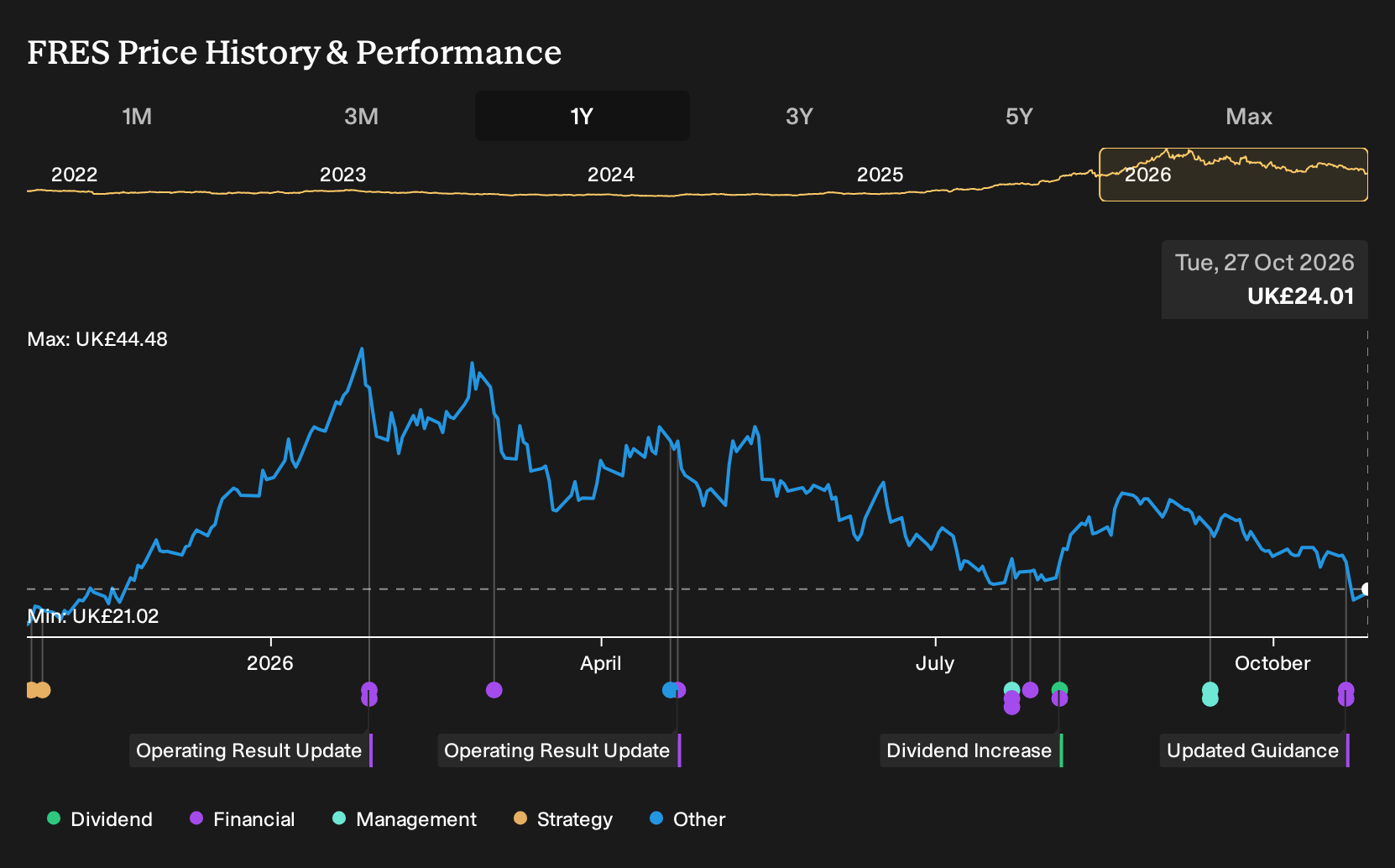The image size is (1395, 868).
Task: Open the Updated Guidance event label
Action: [1255, 750]
